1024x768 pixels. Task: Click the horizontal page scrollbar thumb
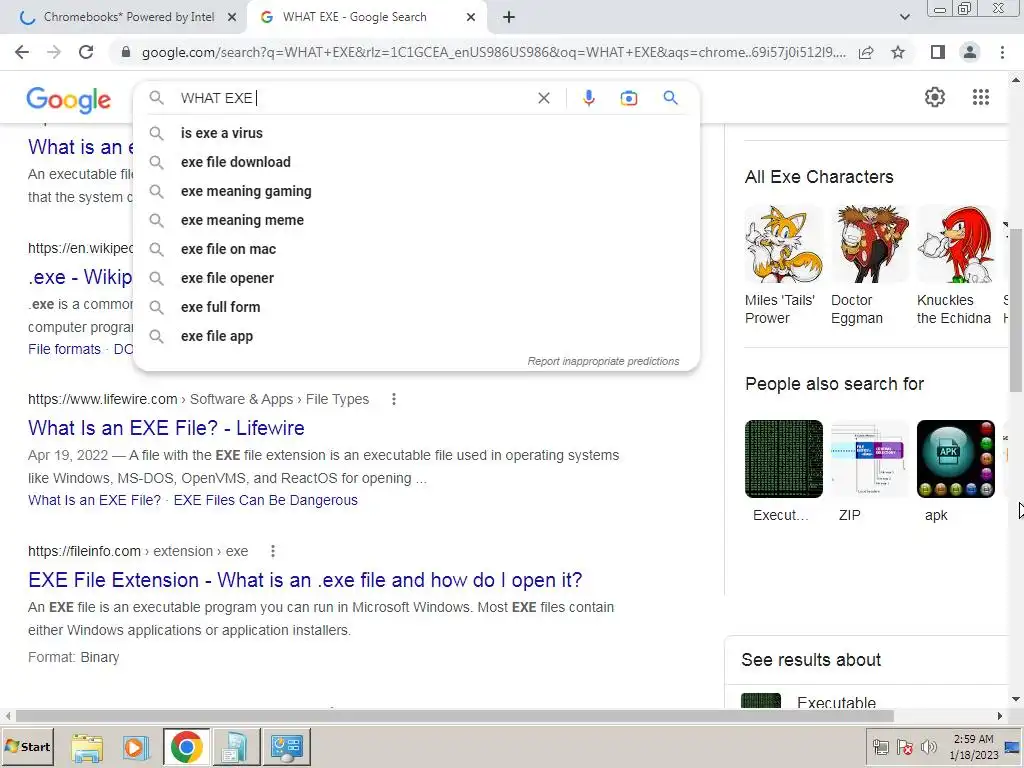455,716
